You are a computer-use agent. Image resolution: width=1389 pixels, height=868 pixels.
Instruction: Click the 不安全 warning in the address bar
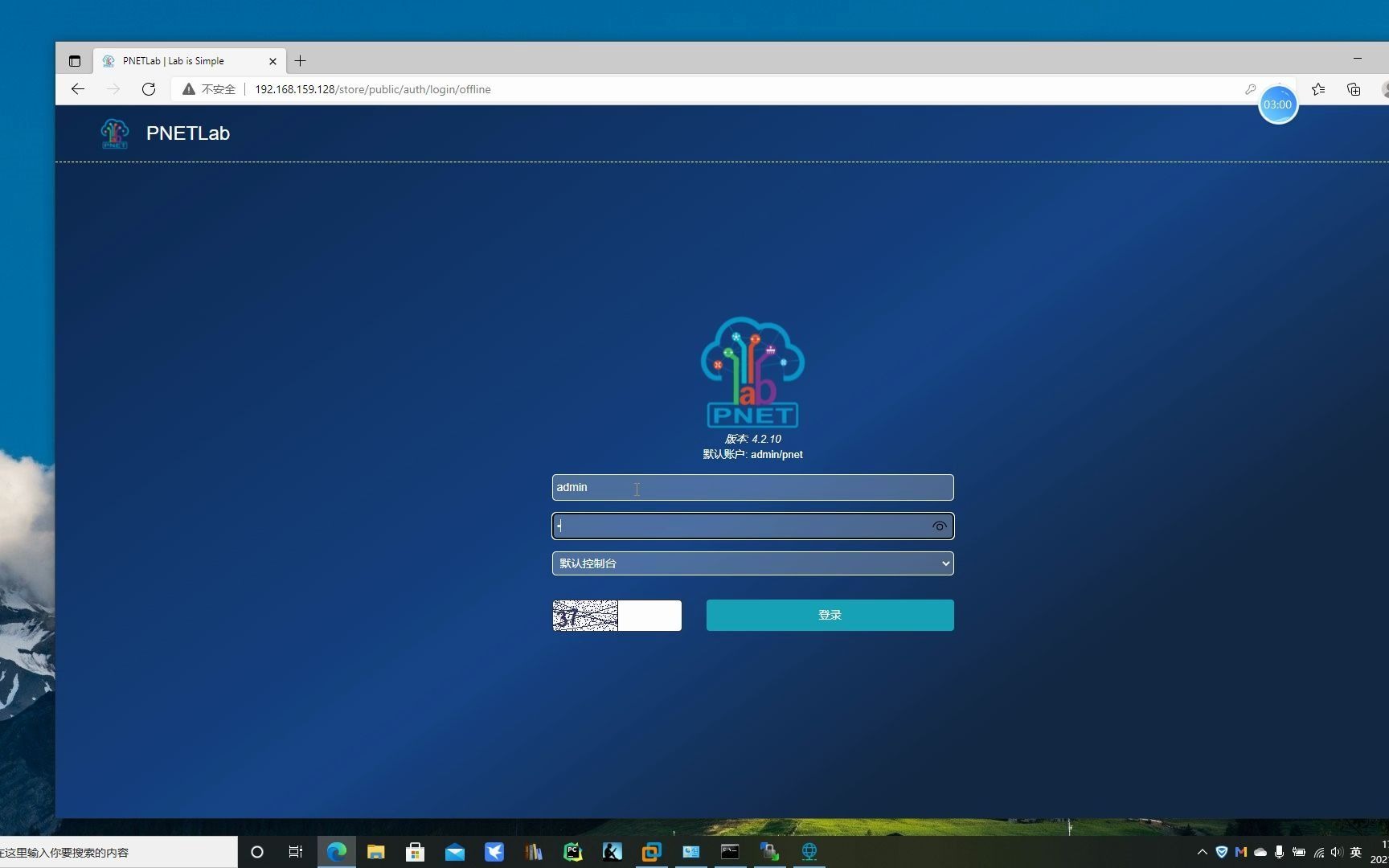208,89
